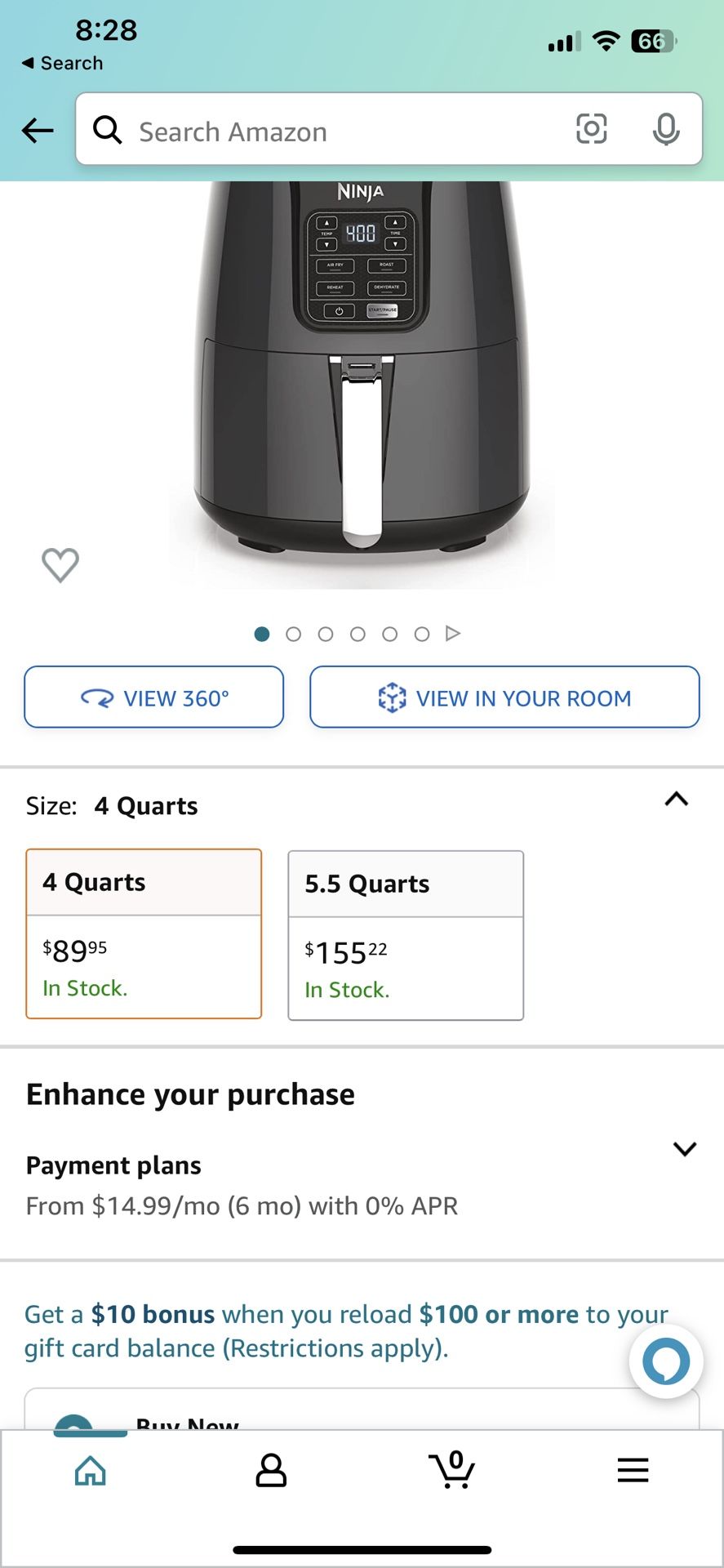Focus the Search Amazon field
The width and height of the screenshot is (724, 1568).
click(343, 131)
